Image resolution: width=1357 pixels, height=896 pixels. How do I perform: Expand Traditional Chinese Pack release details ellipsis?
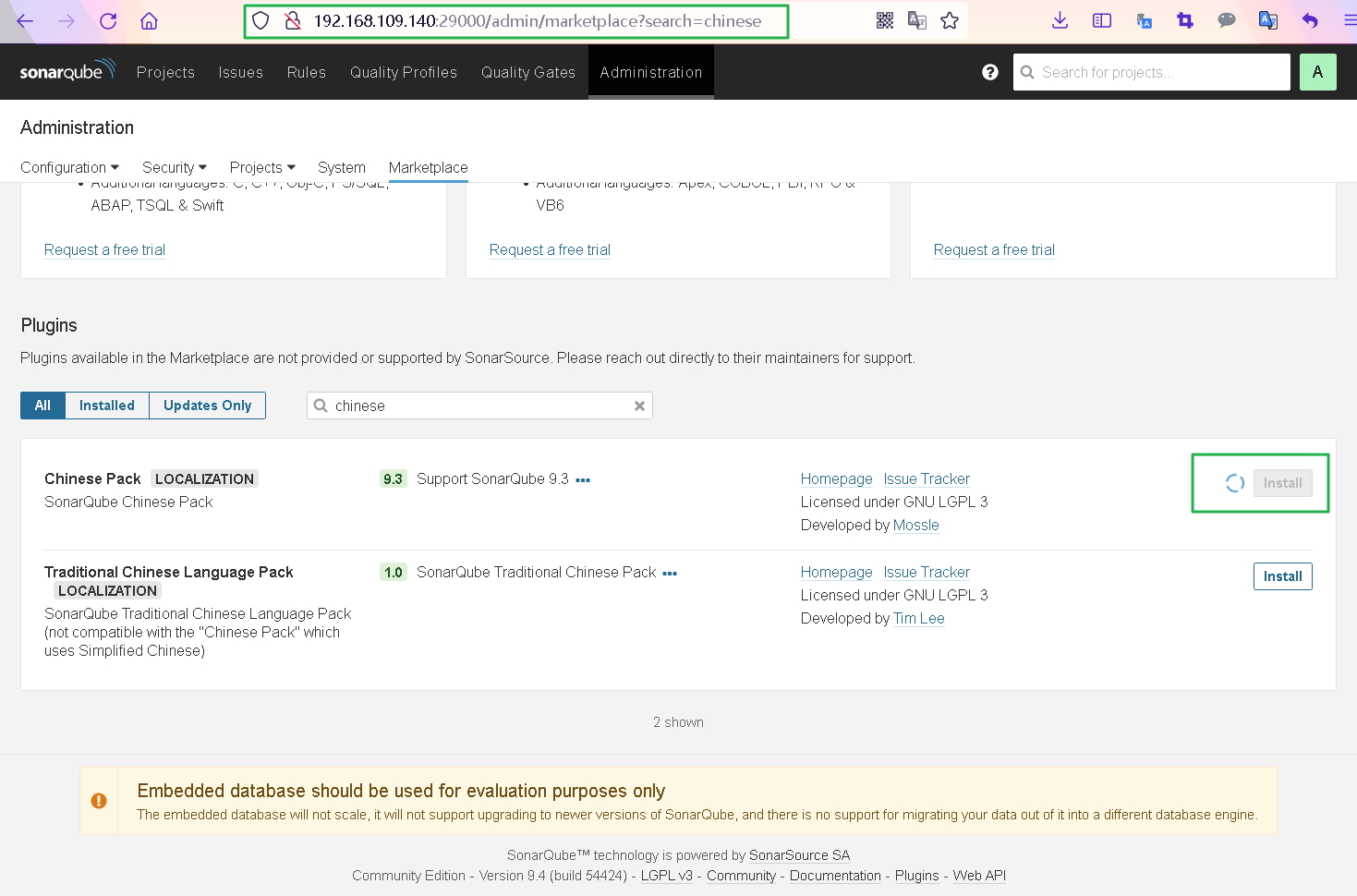pyautogui.click(x=670, y=574)
